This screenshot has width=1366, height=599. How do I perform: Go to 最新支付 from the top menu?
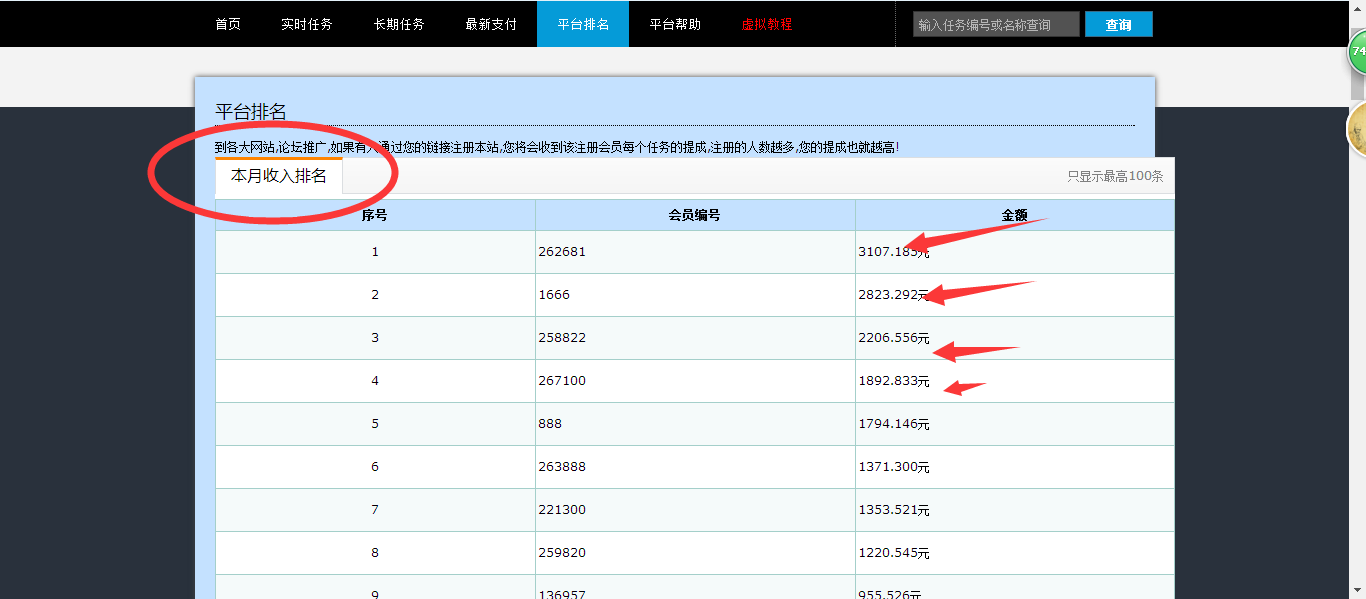click(x=491, y=24)
